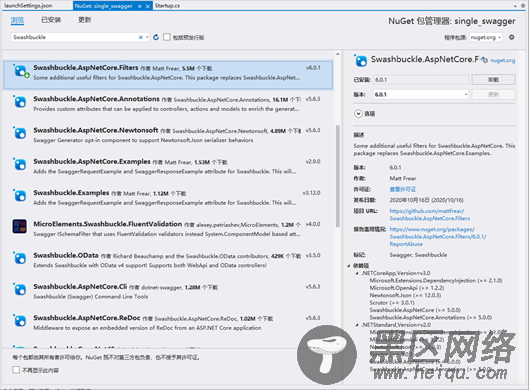Open the version 6.0.1 dropdown
Screen dimensions: 529x390
click(x=466, y=94)
